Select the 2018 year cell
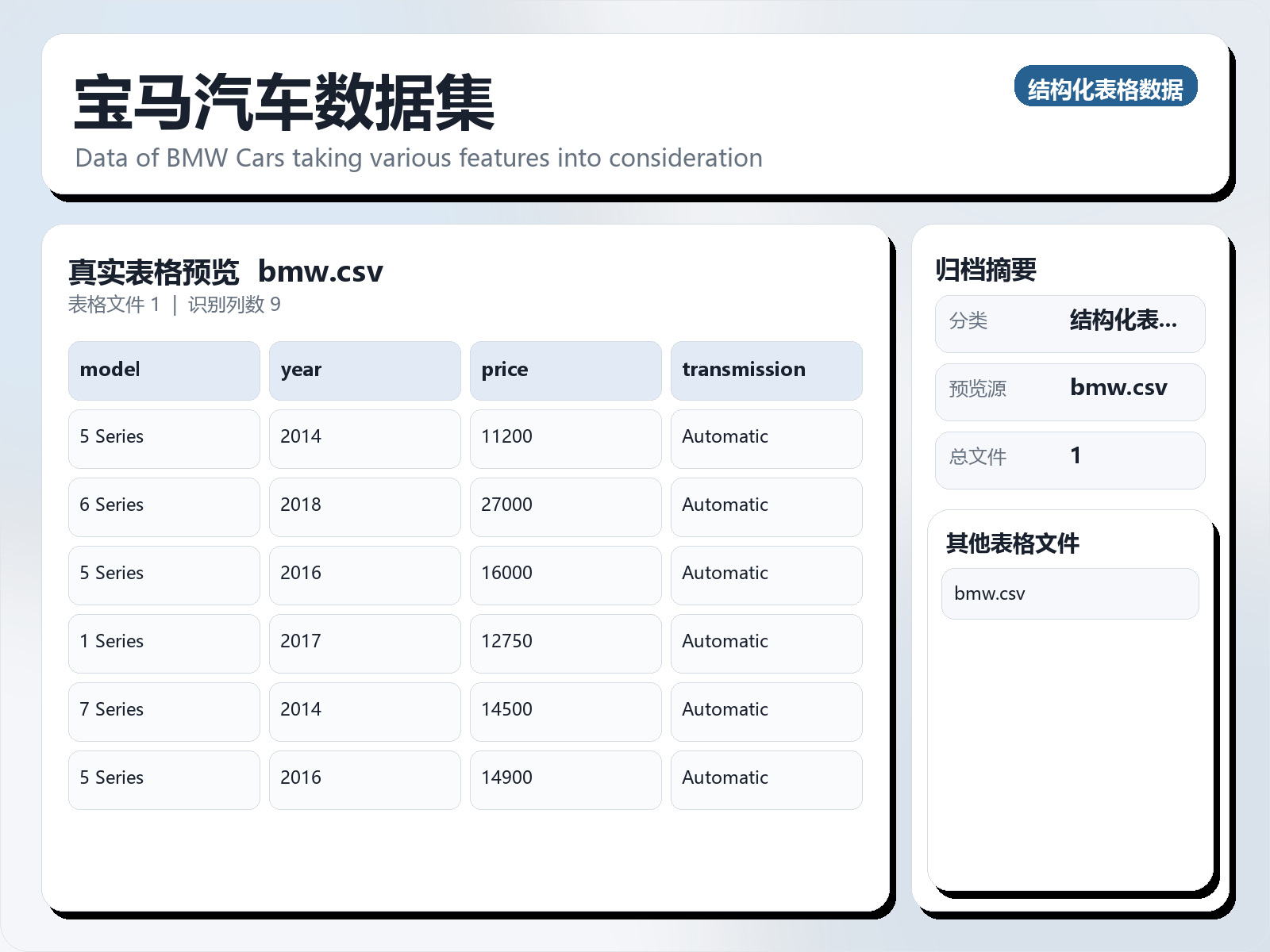The width and height of the screenshot is (1270, 952). (364, 506)
